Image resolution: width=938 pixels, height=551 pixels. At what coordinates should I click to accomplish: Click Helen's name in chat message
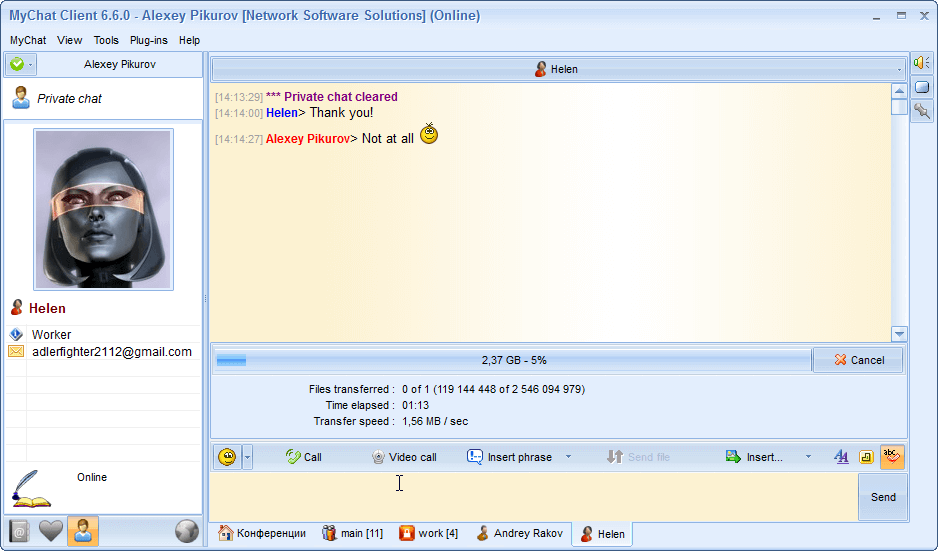282,112
